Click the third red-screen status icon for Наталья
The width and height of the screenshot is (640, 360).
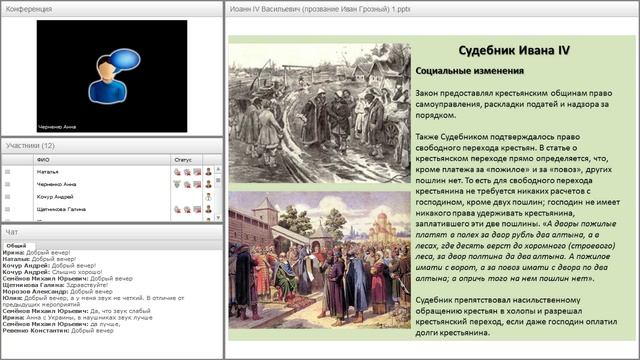pyautogui.click(x=197, y=172)
